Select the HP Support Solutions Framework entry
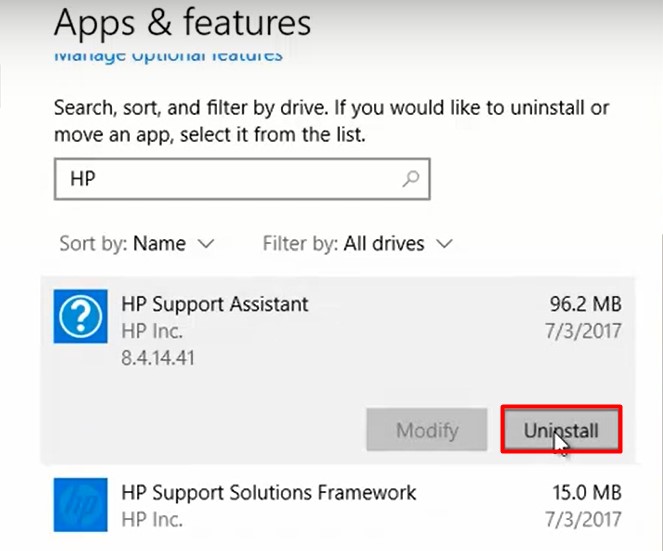The width and height of the screenshot is (663, 551). point(268,493)
